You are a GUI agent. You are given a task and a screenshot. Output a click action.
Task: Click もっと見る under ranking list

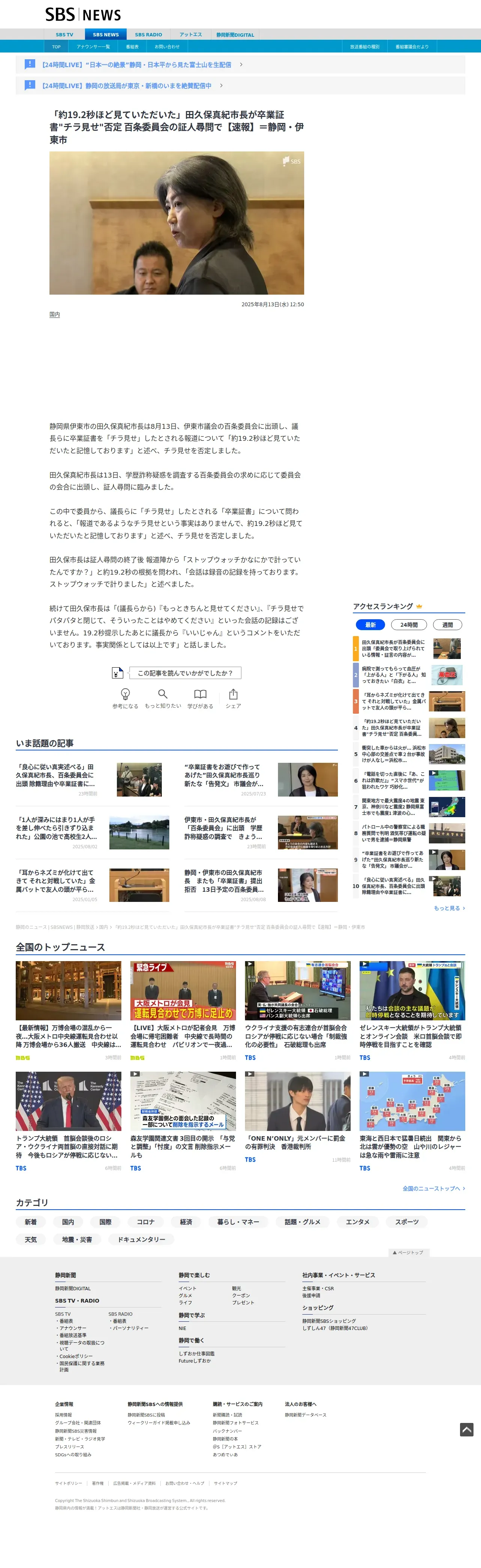click(x=449, y=908)
